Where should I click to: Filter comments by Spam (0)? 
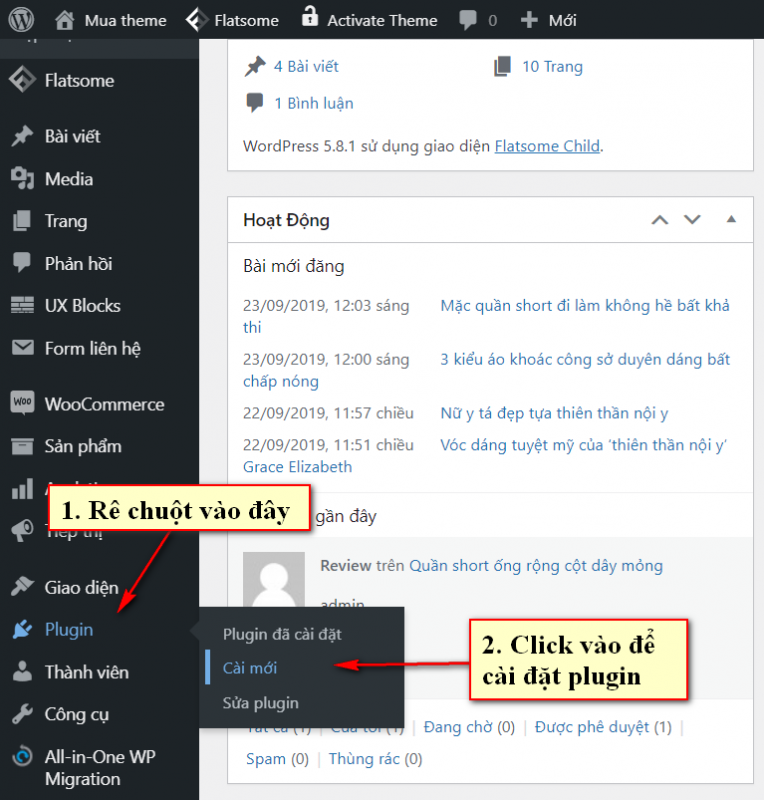(277, 759)
